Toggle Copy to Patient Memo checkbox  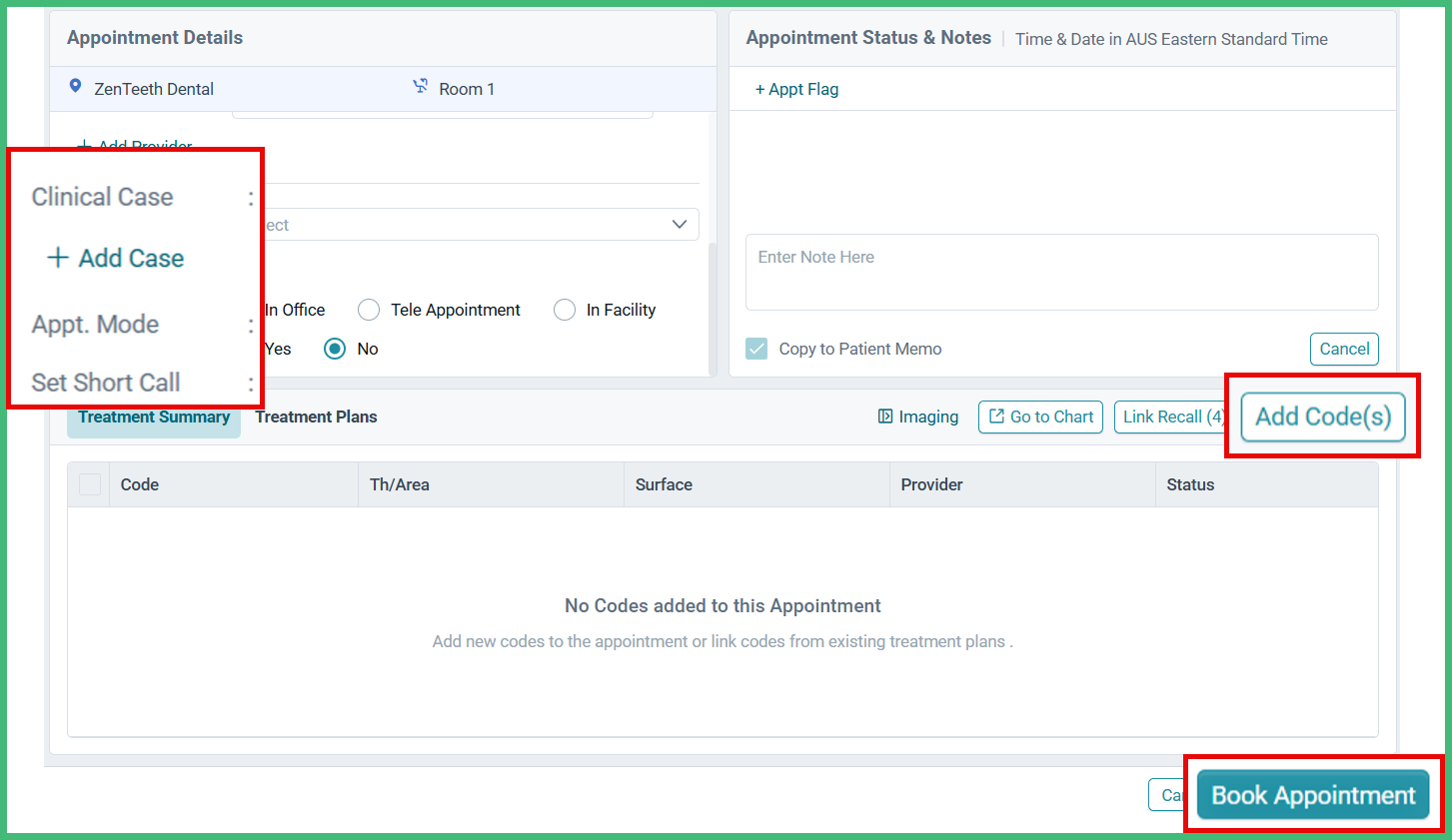(x=756, y=349)
